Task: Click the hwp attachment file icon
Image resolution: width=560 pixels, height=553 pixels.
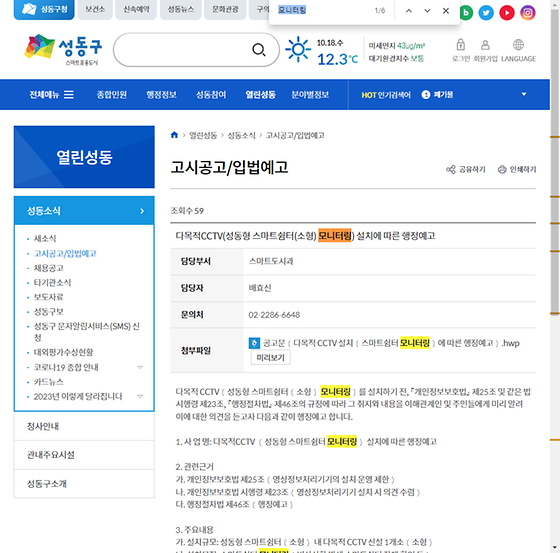Action: pos(254,343)
